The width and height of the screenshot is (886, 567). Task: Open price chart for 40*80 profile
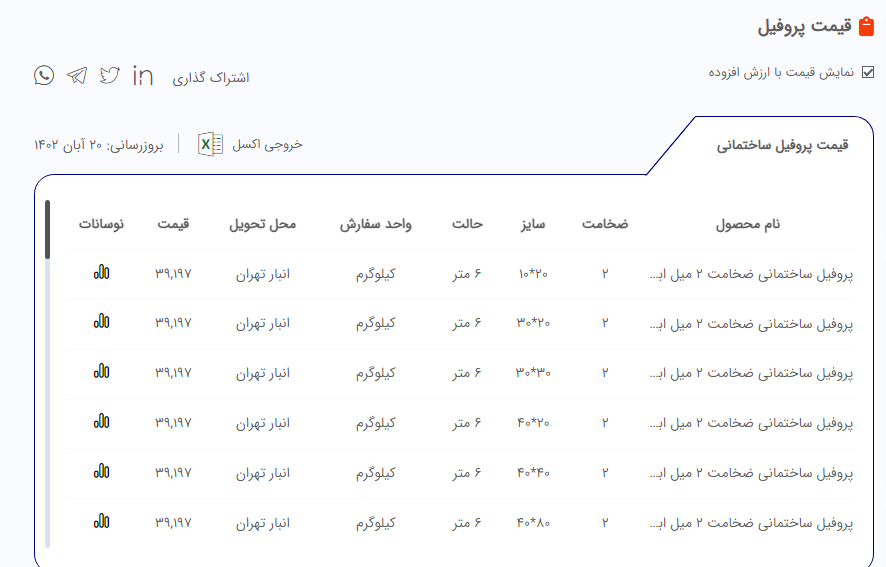102,522
